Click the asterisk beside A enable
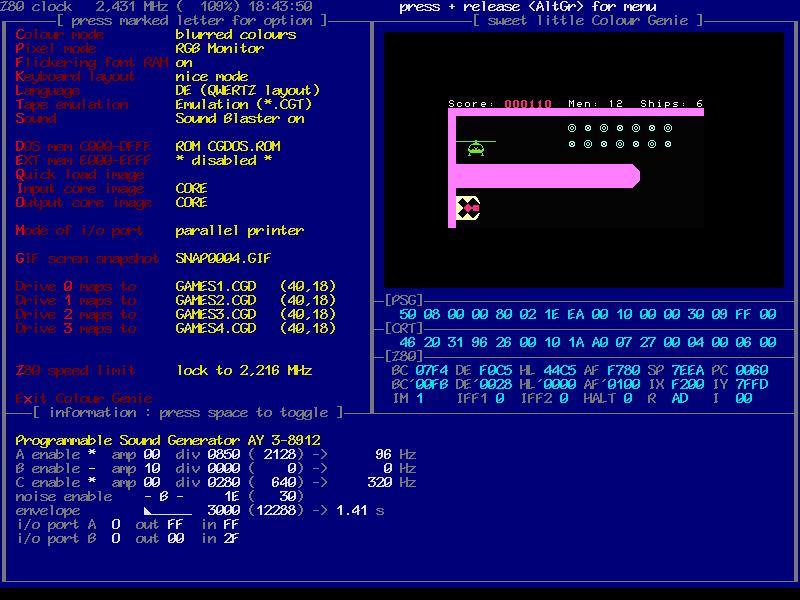Image resolution: width=800 pixels, height=600 pixels. (x=91, y=454)
